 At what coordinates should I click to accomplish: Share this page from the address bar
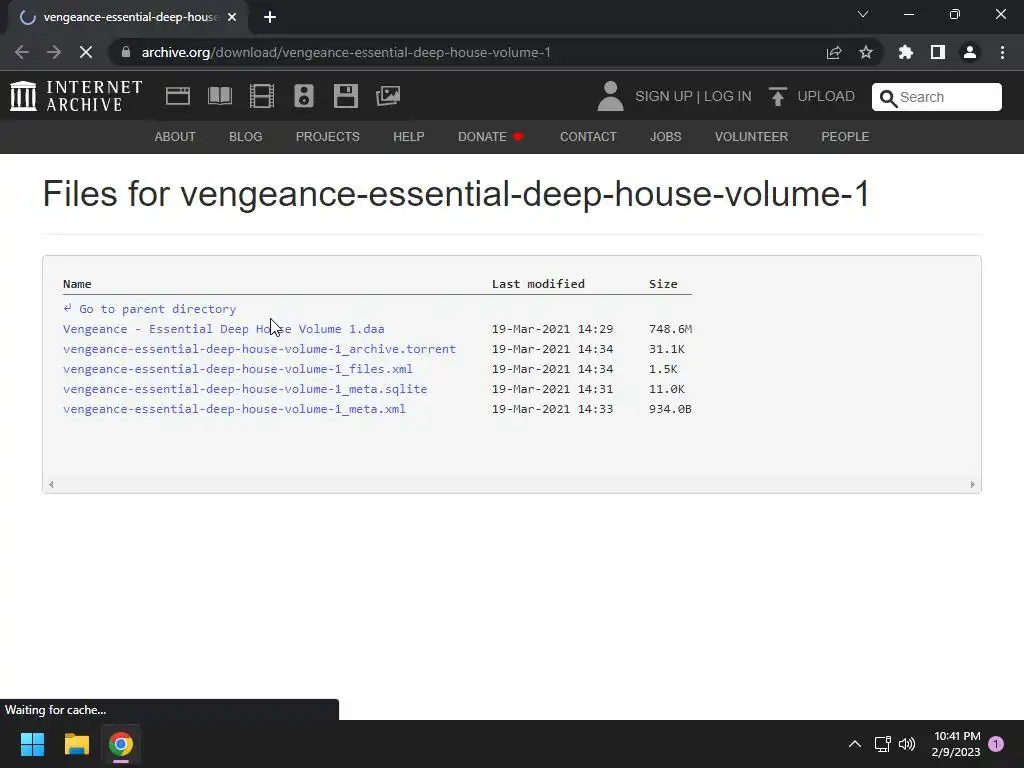(834, 52)
